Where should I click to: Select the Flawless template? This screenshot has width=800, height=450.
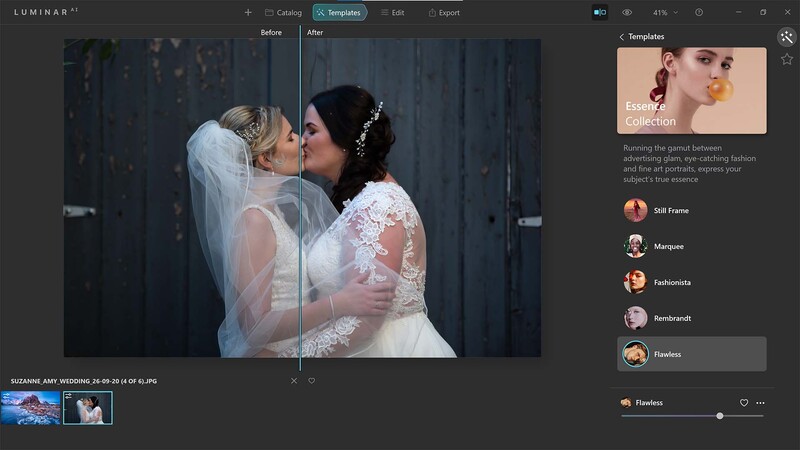[691, 354]
